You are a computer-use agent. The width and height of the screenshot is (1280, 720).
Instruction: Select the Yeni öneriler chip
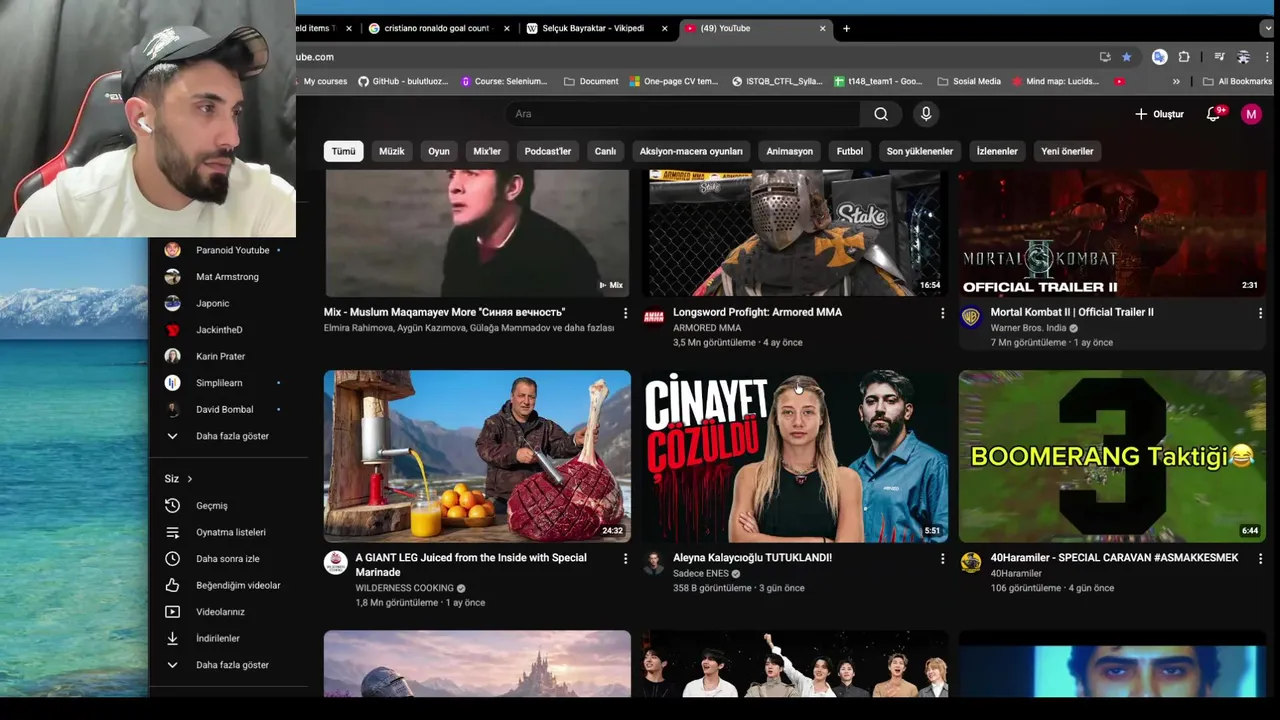point(1067,151)
